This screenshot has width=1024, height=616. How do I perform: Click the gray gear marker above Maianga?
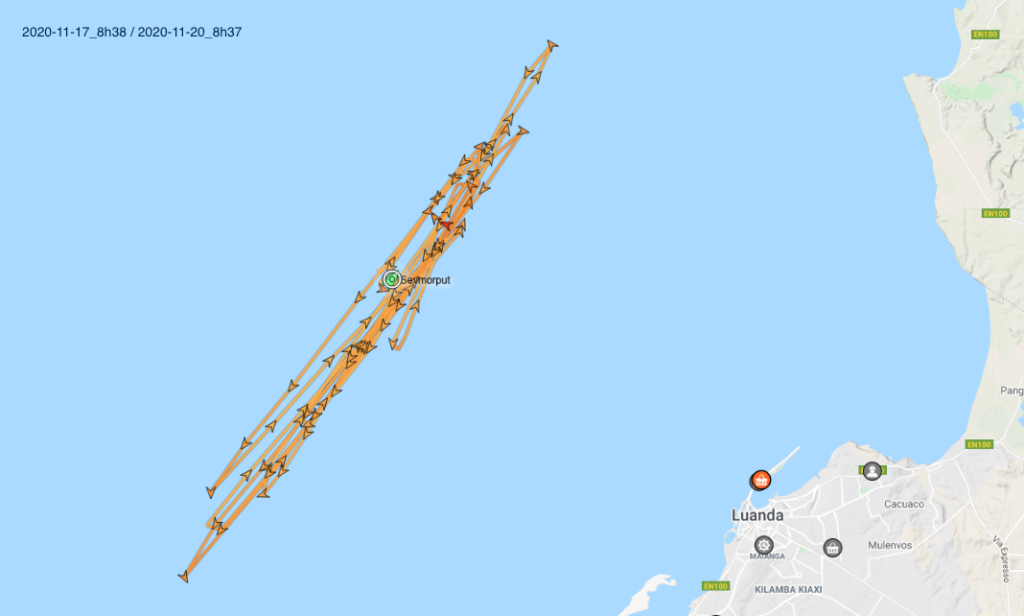point(763,544)
